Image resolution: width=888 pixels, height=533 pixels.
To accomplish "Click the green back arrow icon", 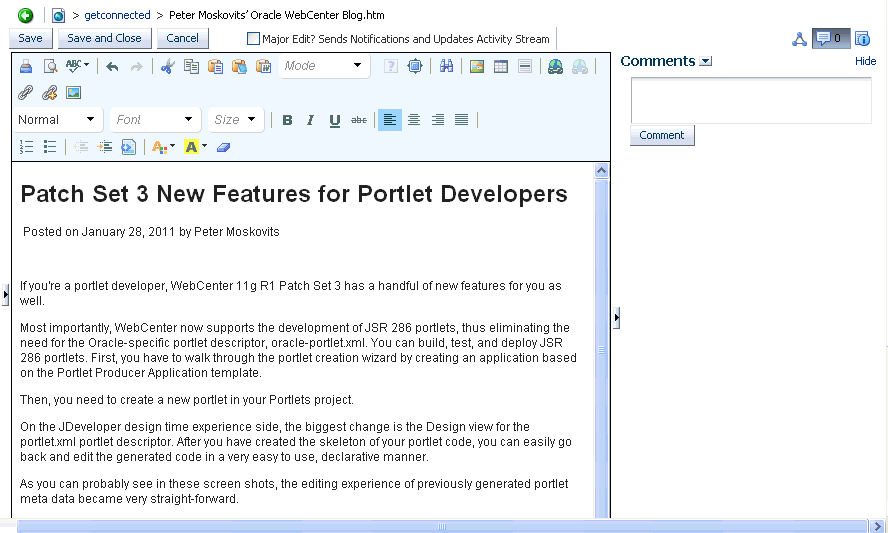I will [x=25, y=15].
